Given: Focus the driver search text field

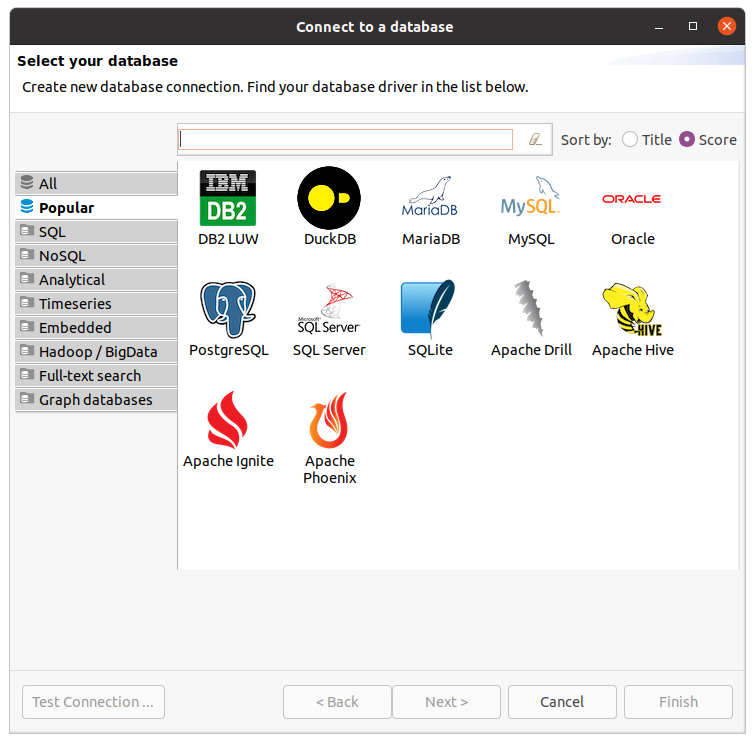Looking at the screenshot, I should pos(345,140).
